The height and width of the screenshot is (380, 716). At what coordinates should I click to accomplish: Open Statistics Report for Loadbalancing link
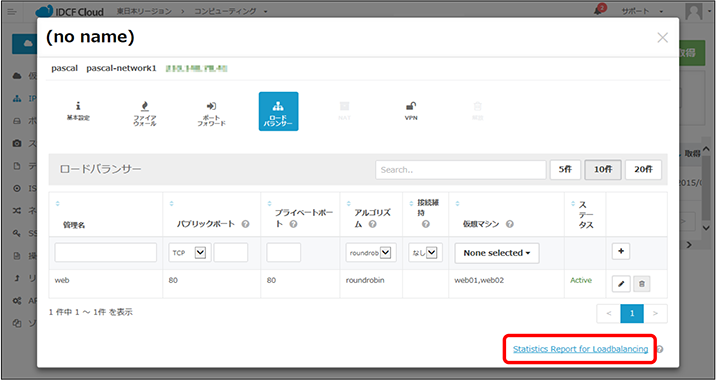click(x=580, y=349)
